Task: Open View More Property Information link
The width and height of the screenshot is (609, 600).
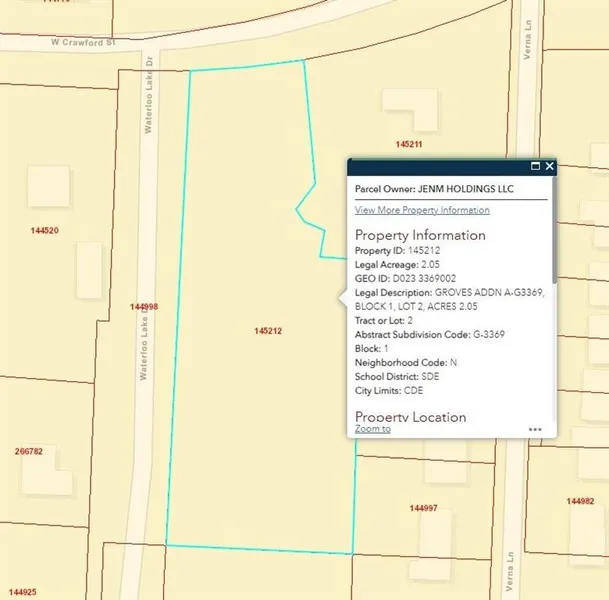Action: pos(422,210)
